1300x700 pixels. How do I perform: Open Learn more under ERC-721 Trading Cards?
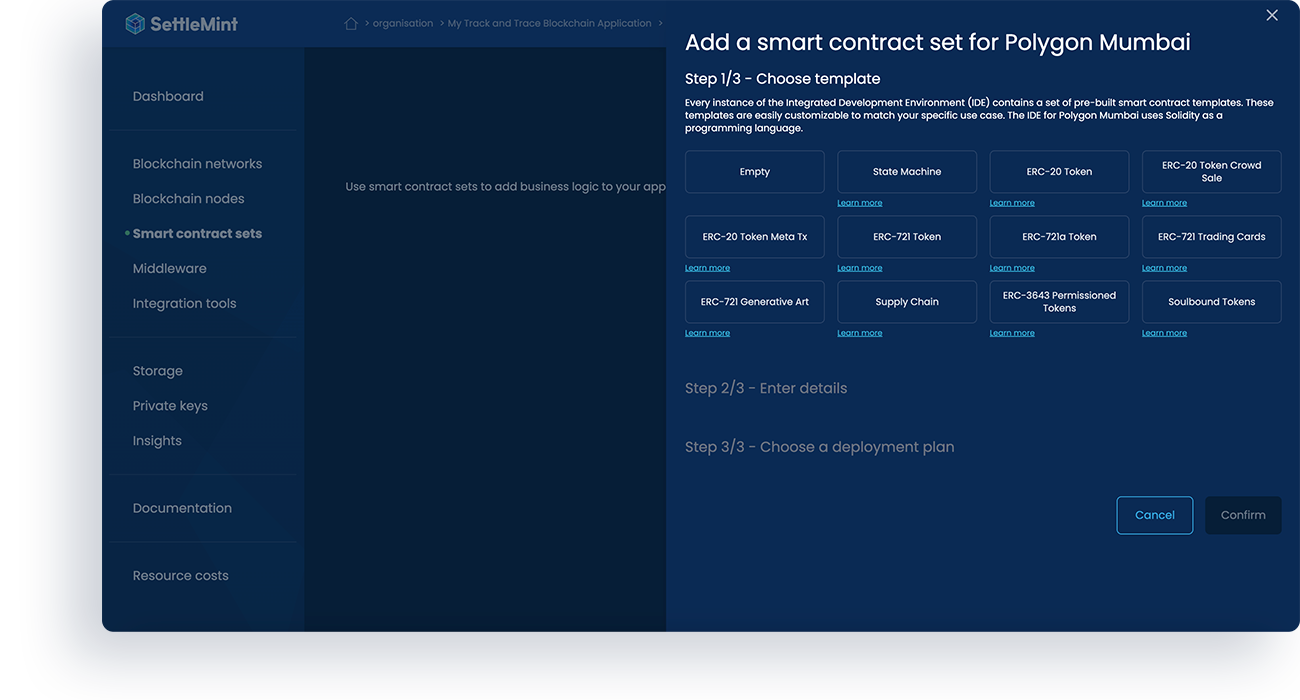click(1164, 267)
